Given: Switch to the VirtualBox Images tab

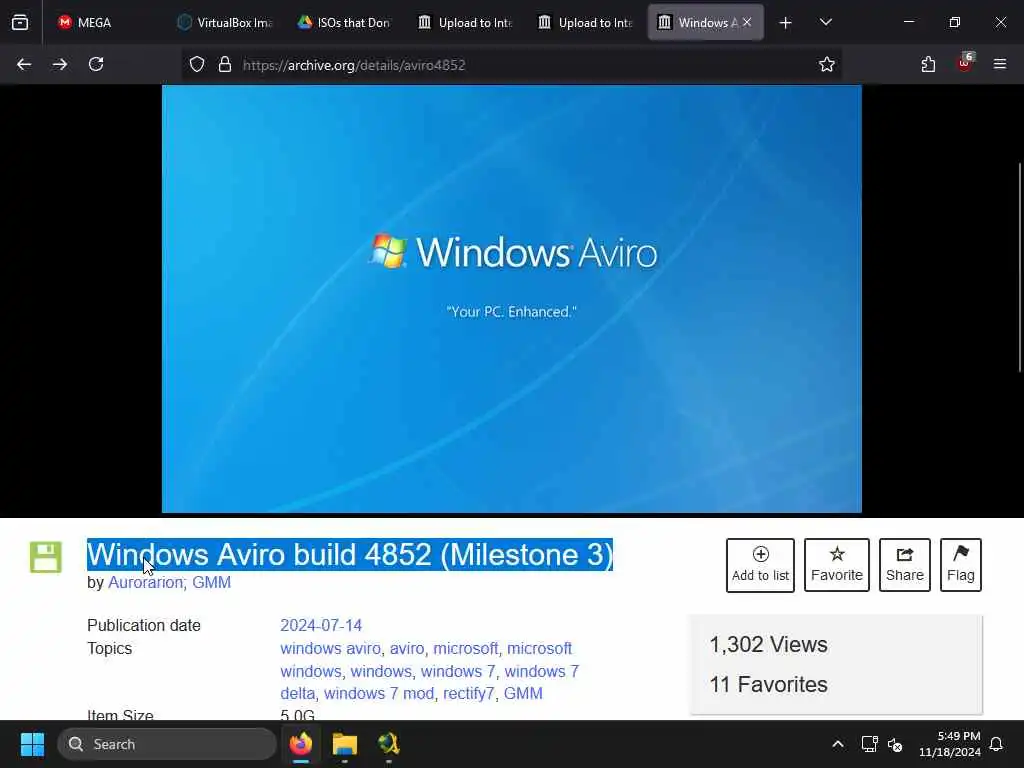Looking at the screenshot, I should (x=225, y=22).
